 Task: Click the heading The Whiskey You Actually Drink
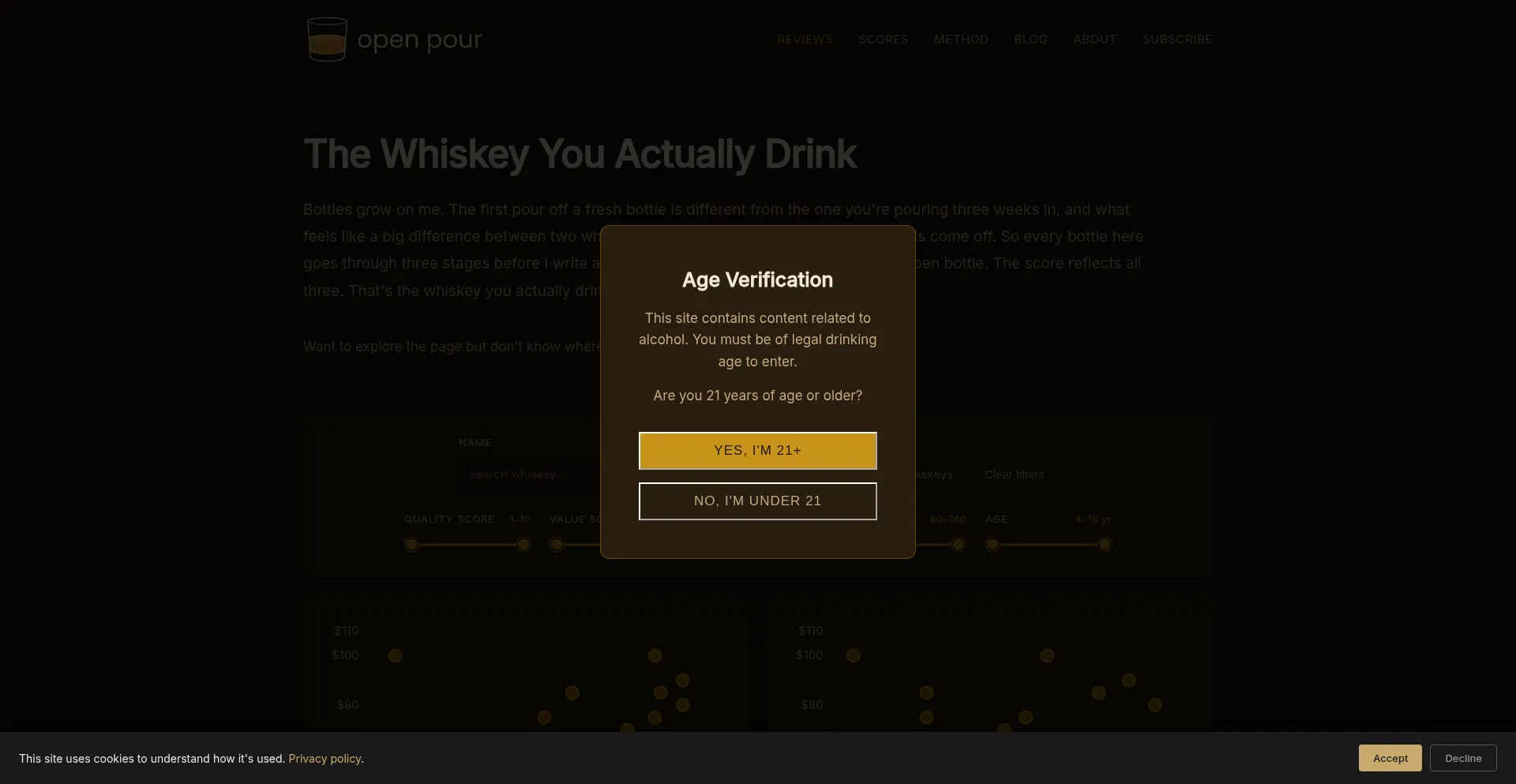tap(580, 154)
